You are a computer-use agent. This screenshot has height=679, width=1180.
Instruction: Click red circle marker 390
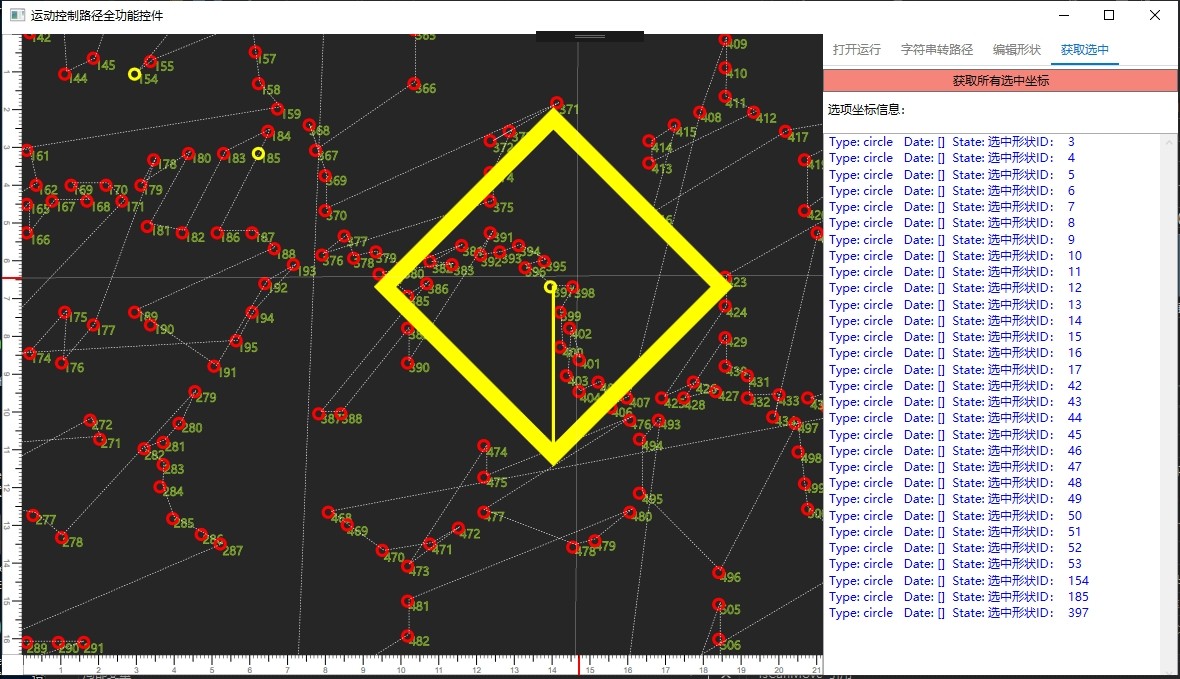[407, 364]
